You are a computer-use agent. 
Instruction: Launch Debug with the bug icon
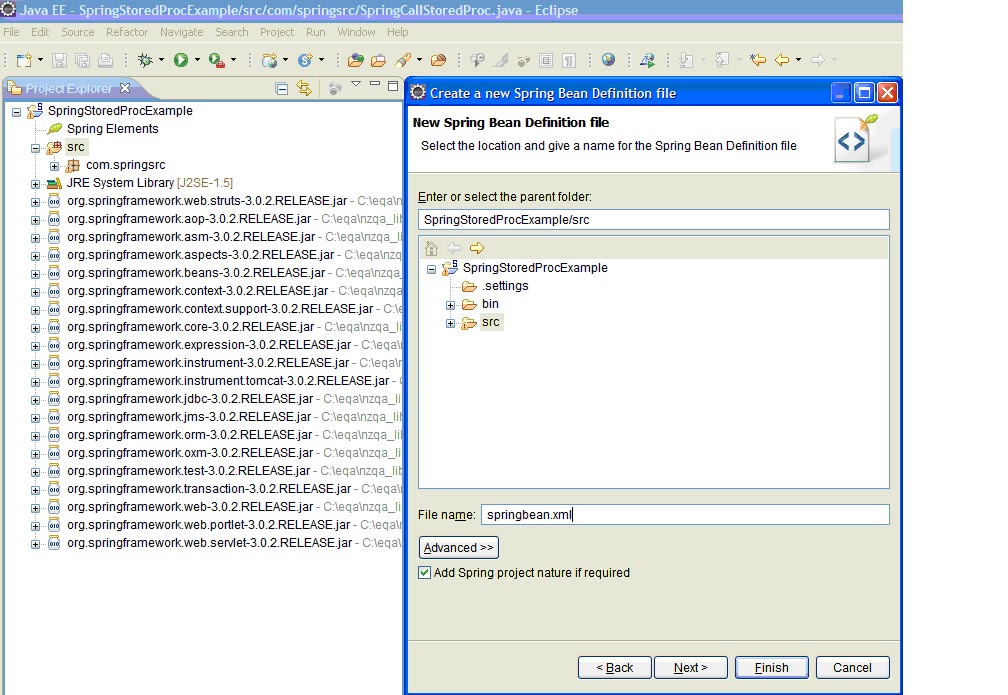[x=145, y=60]
